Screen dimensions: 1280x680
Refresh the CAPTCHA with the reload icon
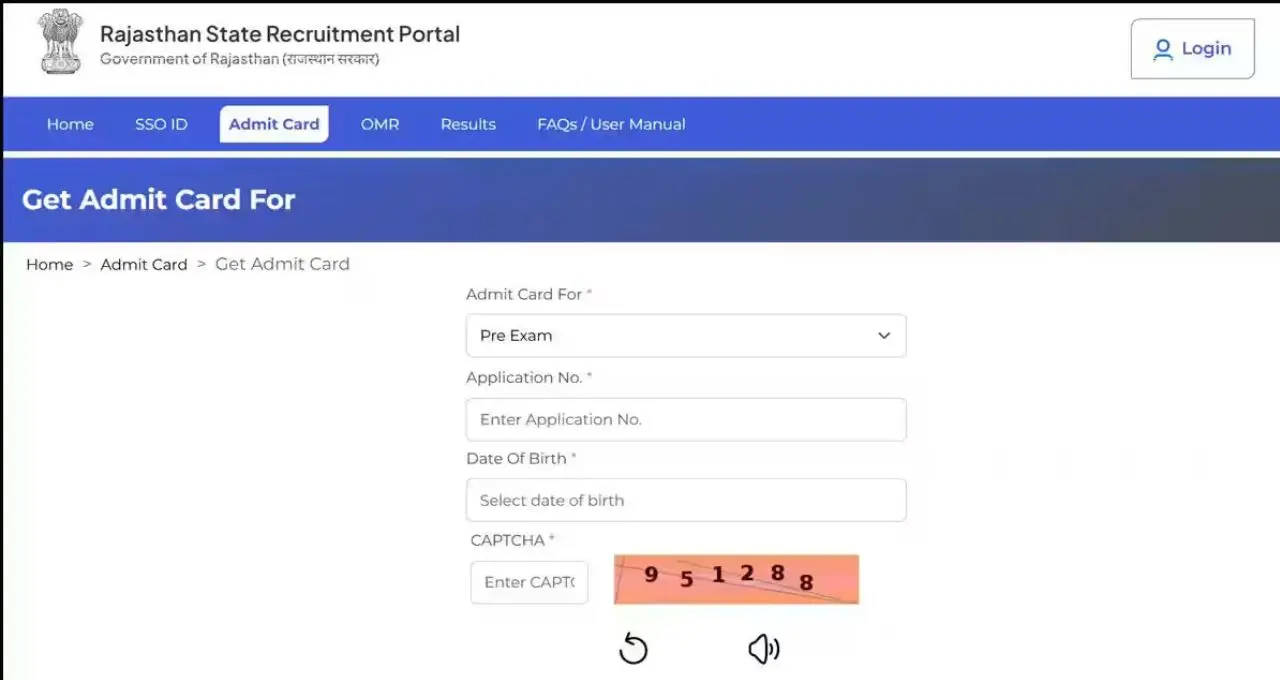click(x=633, y=649)
